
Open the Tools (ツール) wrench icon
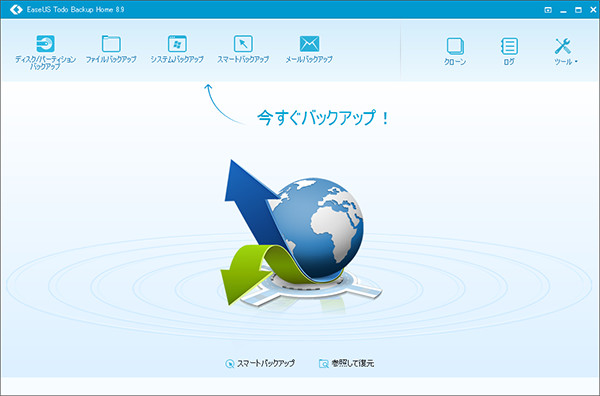pyautogui.click(x=563, y=46)
